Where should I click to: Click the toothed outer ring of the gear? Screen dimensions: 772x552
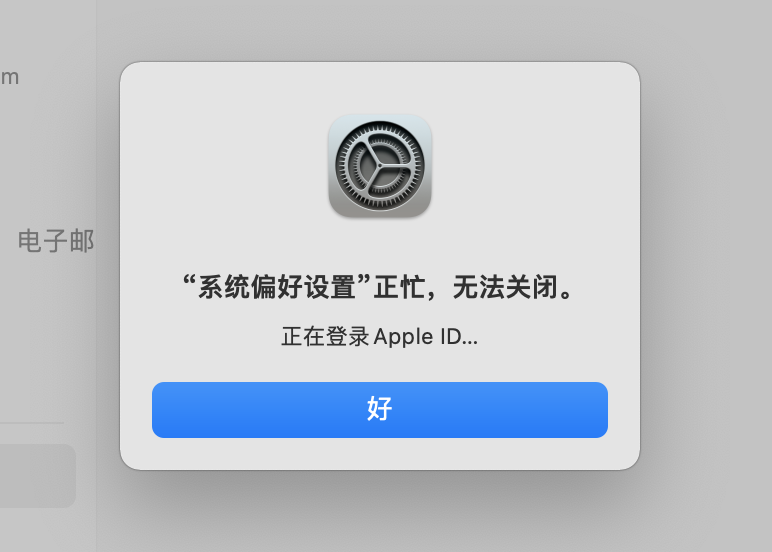click(380, 128)
